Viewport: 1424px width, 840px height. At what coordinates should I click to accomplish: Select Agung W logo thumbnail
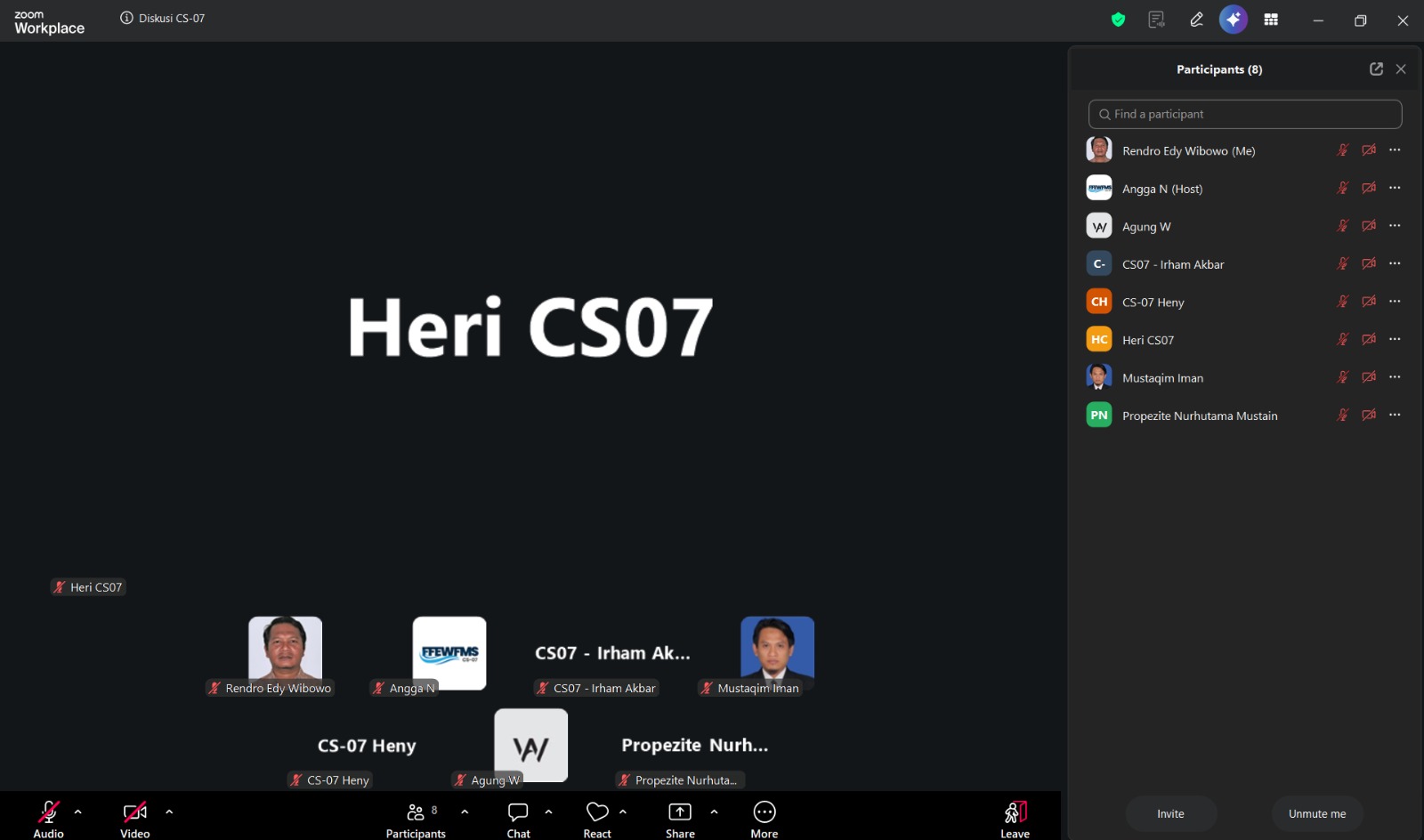click(x=531, y=746)
